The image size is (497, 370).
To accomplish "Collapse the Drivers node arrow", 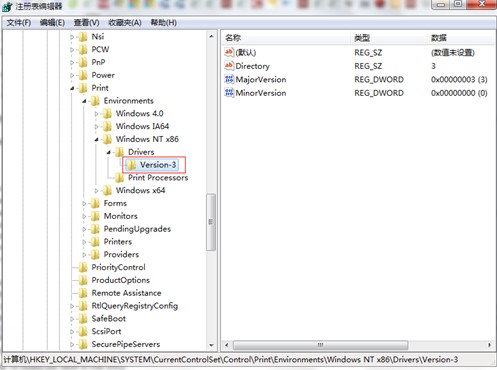I will pos(109,152).
